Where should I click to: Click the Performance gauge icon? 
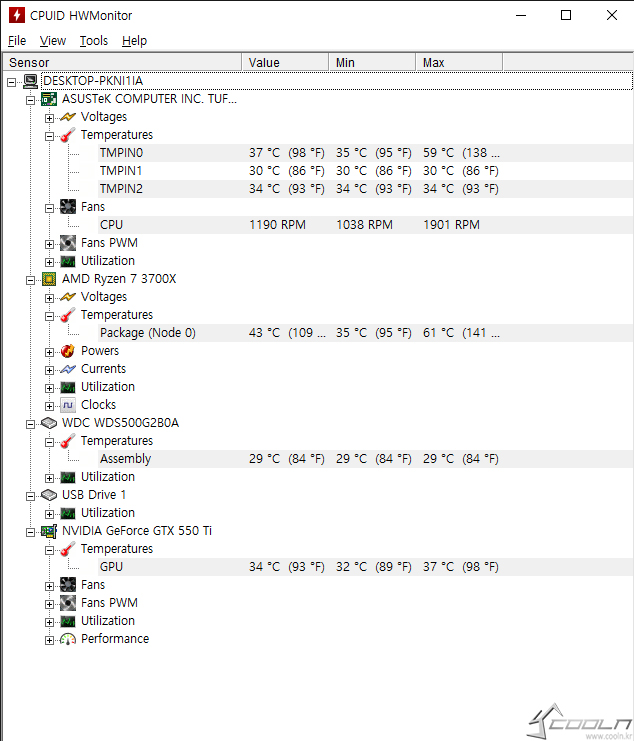pyautogui.click(x=68, y=639)
